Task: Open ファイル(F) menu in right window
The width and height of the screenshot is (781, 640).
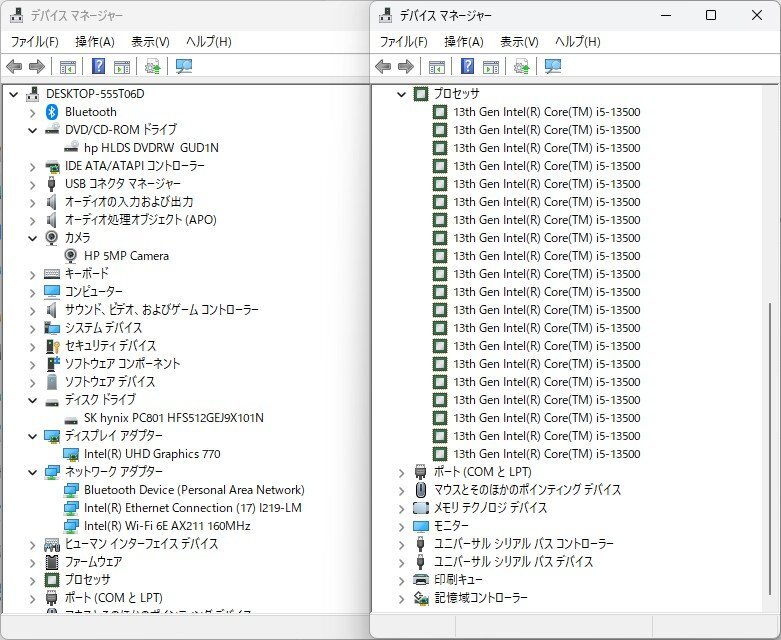Action: pos(403,42)
